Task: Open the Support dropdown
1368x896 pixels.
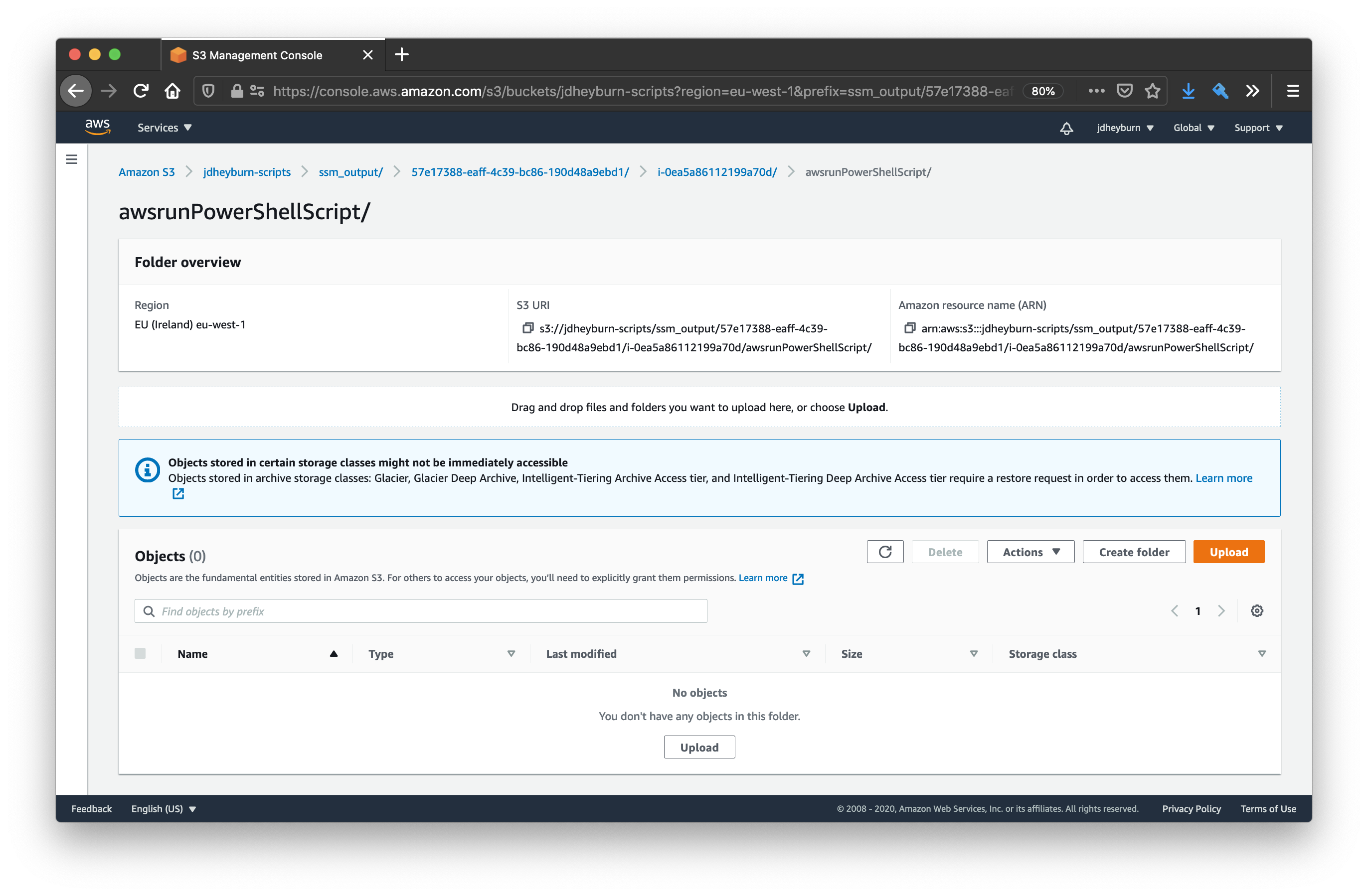Action: tap(1258, 128)
